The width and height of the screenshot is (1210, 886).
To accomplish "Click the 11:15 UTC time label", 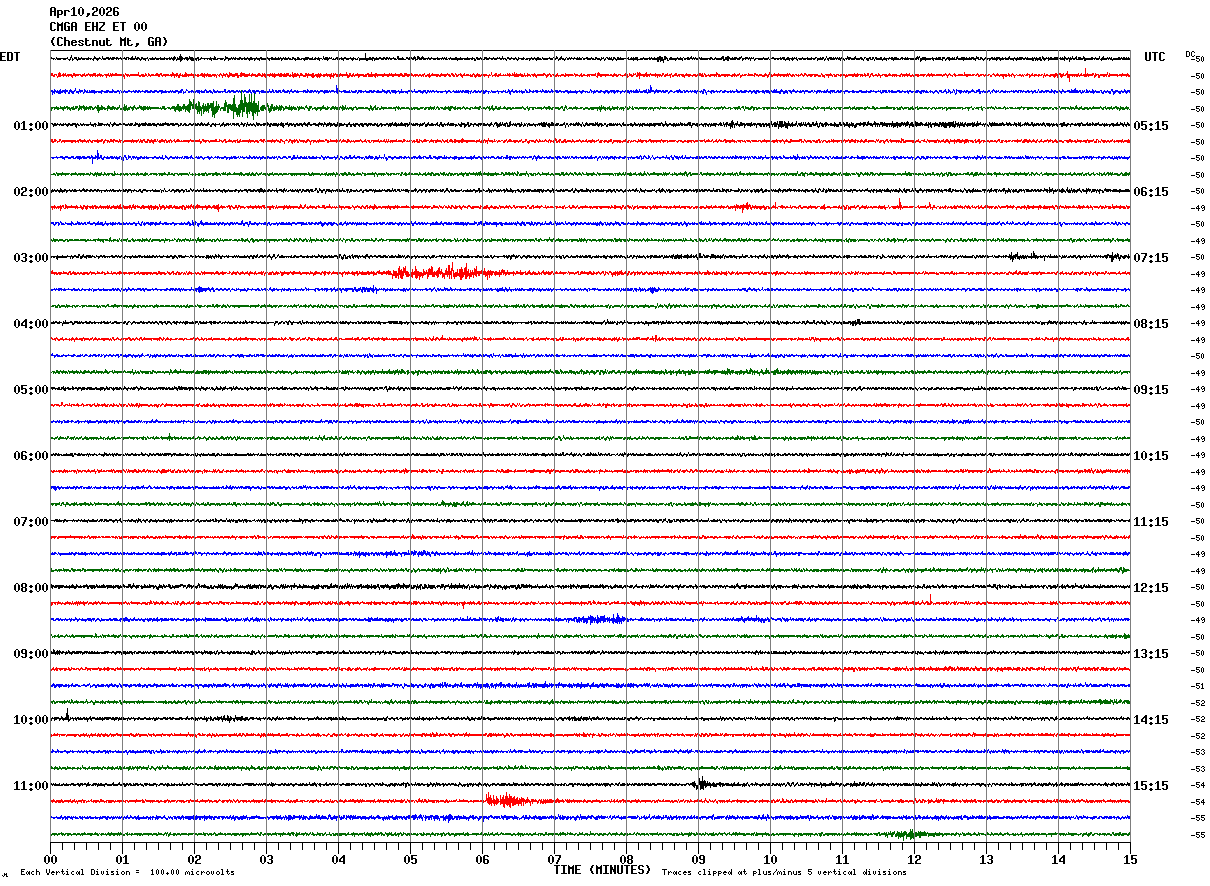I will click(1151, 522).
